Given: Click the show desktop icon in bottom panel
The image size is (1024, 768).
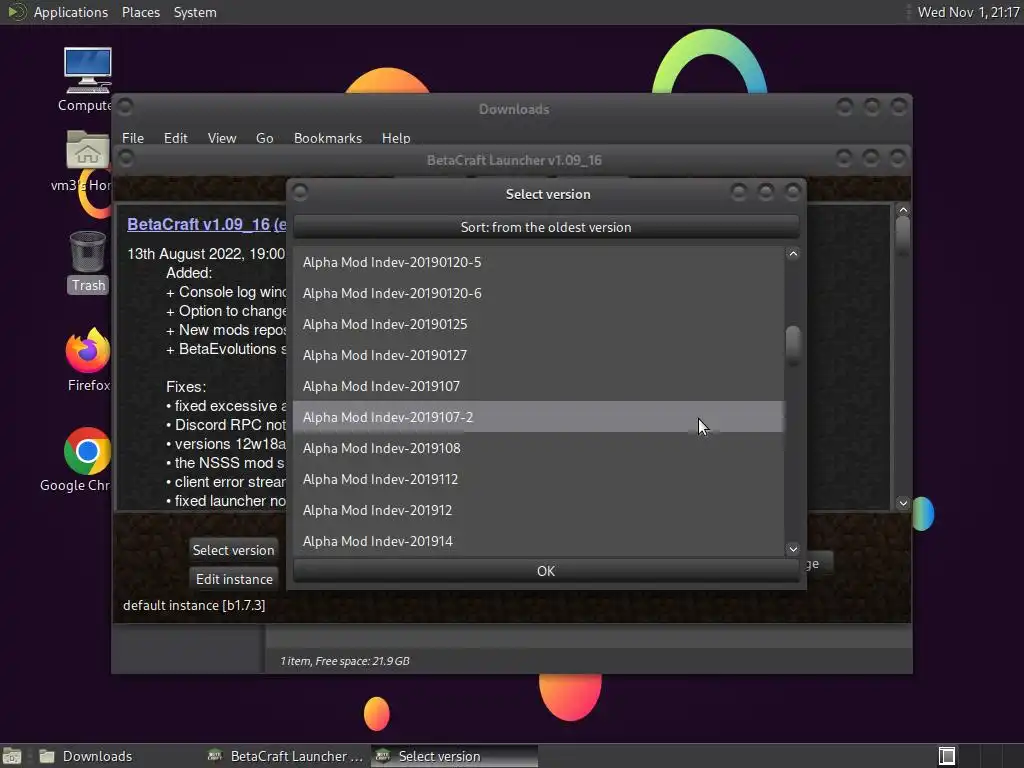Looking at the screenshot, I should (x=12, y=756).
